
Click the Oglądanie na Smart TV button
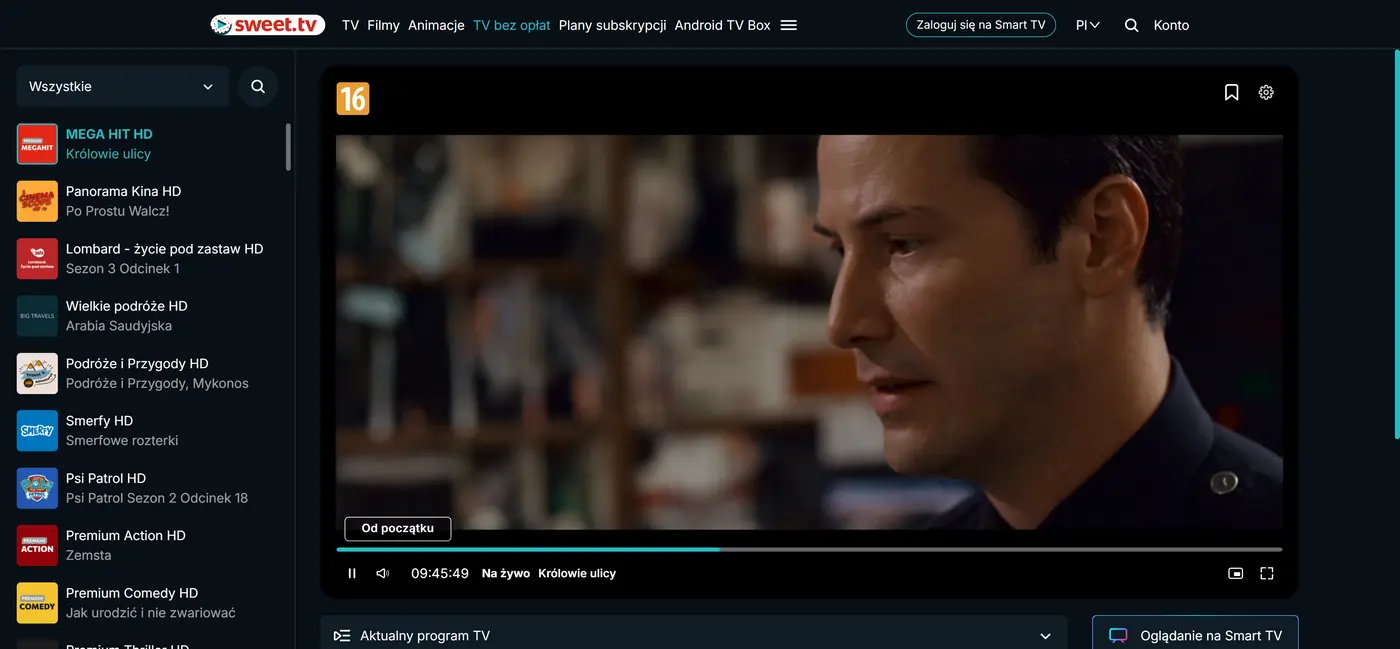click(1195, 635)
